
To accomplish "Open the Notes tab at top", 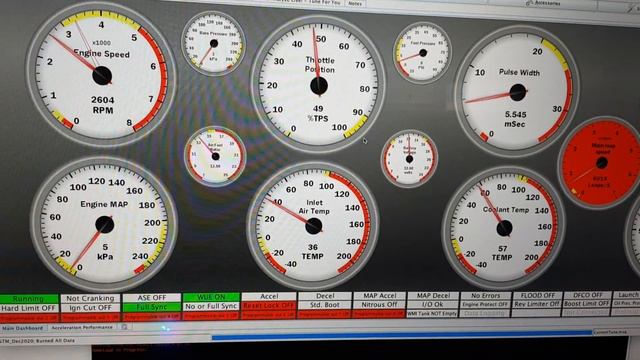I will click(355, 3).
